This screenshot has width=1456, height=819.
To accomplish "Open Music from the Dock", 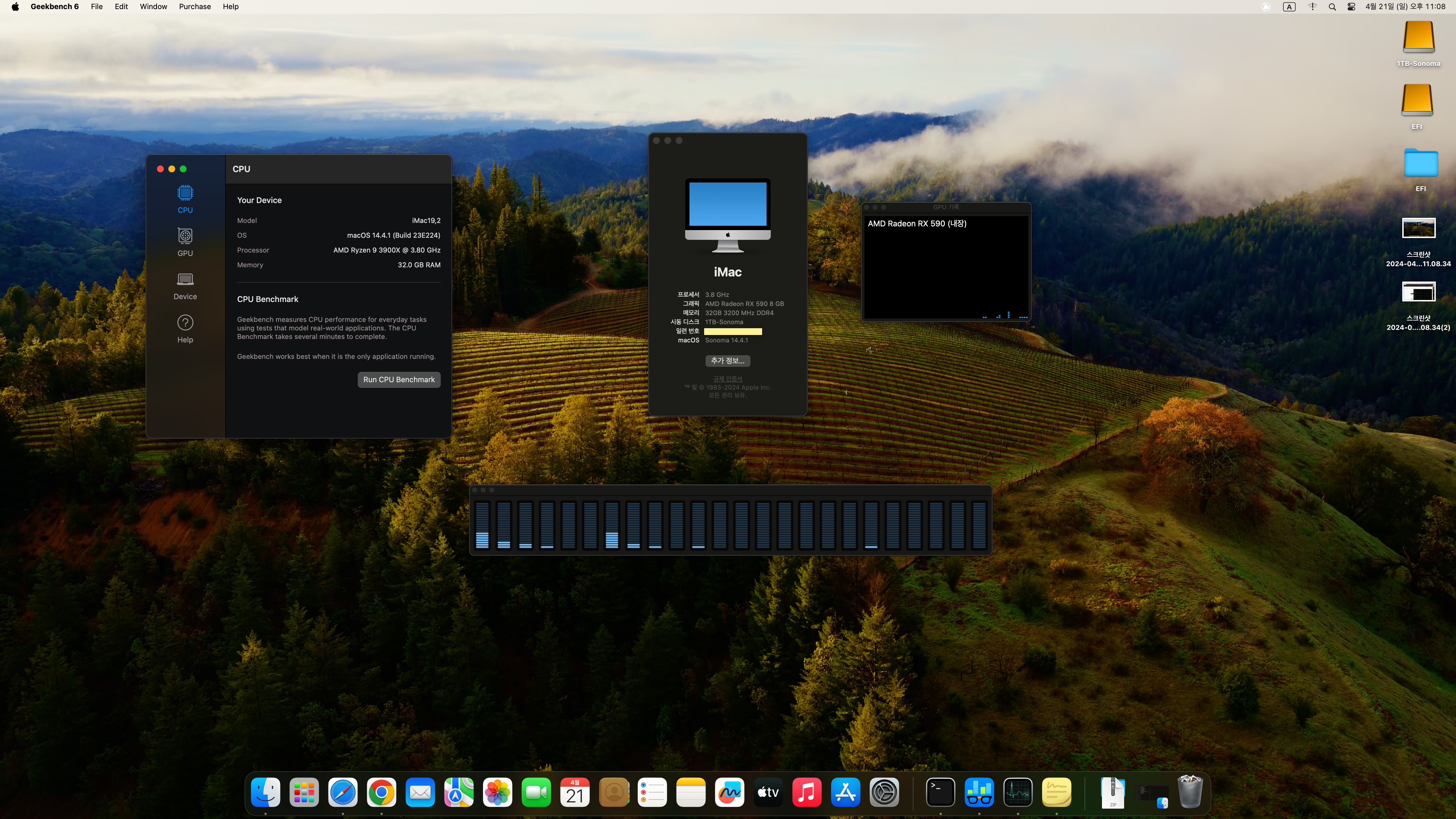I will pos(806,792).
